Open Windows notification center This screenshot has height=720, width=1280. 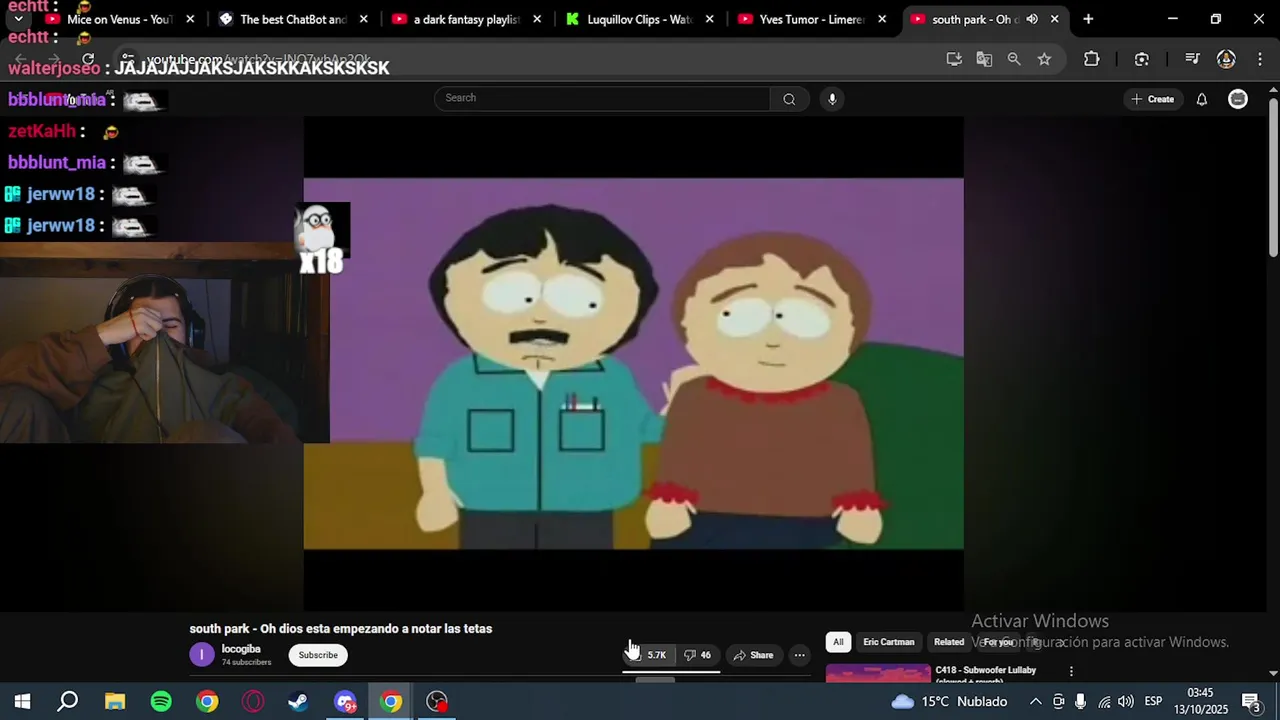click(1251, 702)
